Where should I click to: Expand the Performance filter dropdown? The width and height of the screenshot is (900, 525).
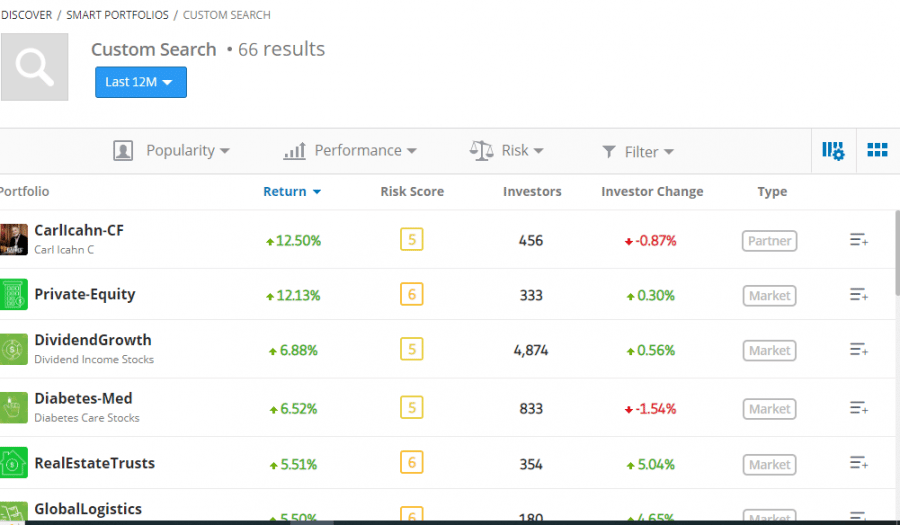tap(349, 151)
